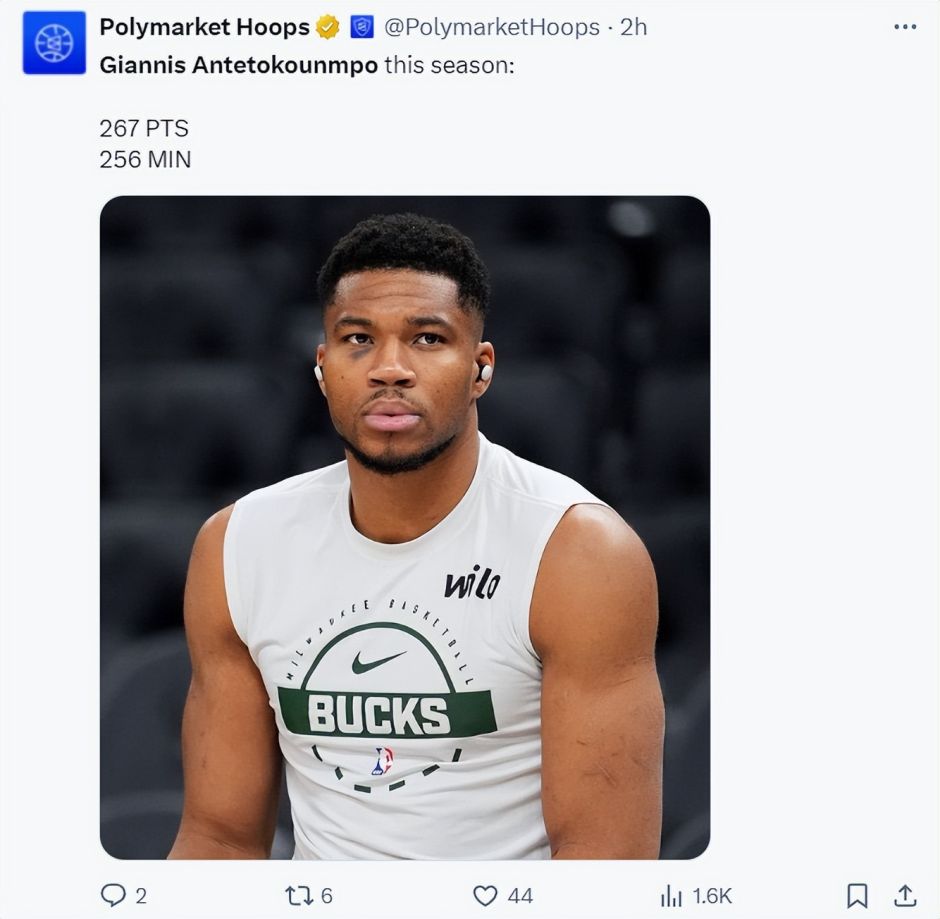Click the 1.6K views count
This screenshot has width=940, height=919.
click(712, 896)
